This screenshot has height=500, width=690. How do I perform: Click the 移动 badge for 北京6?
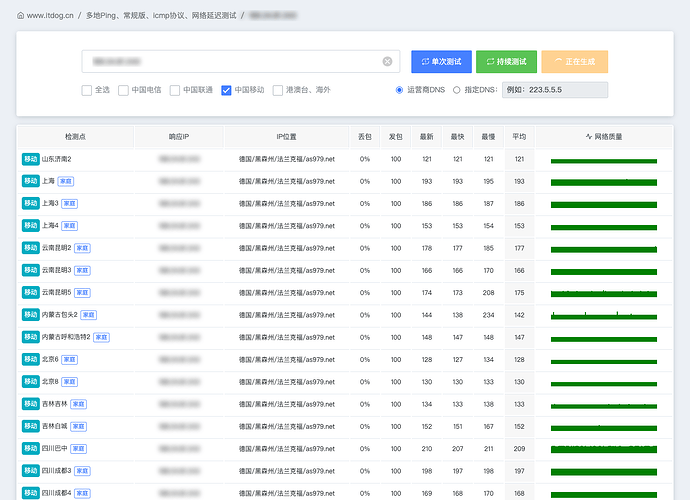pos(31,359)
